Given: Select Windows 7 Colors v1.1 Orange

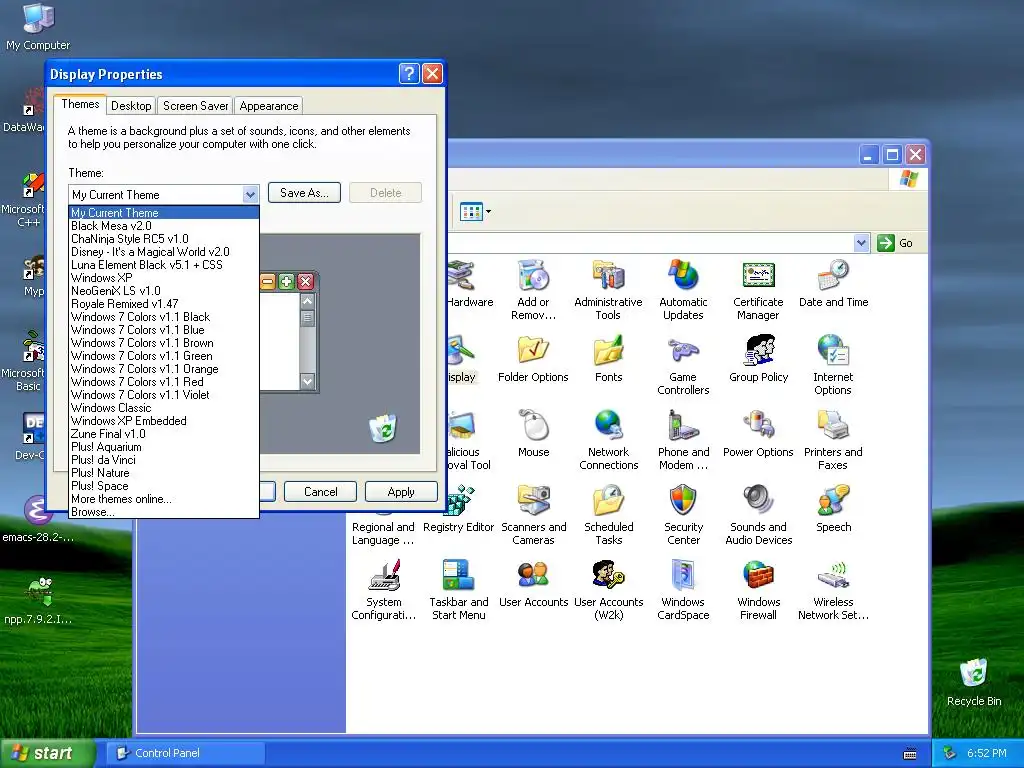Looking at the screenshot, I should (x=163, y=369).
